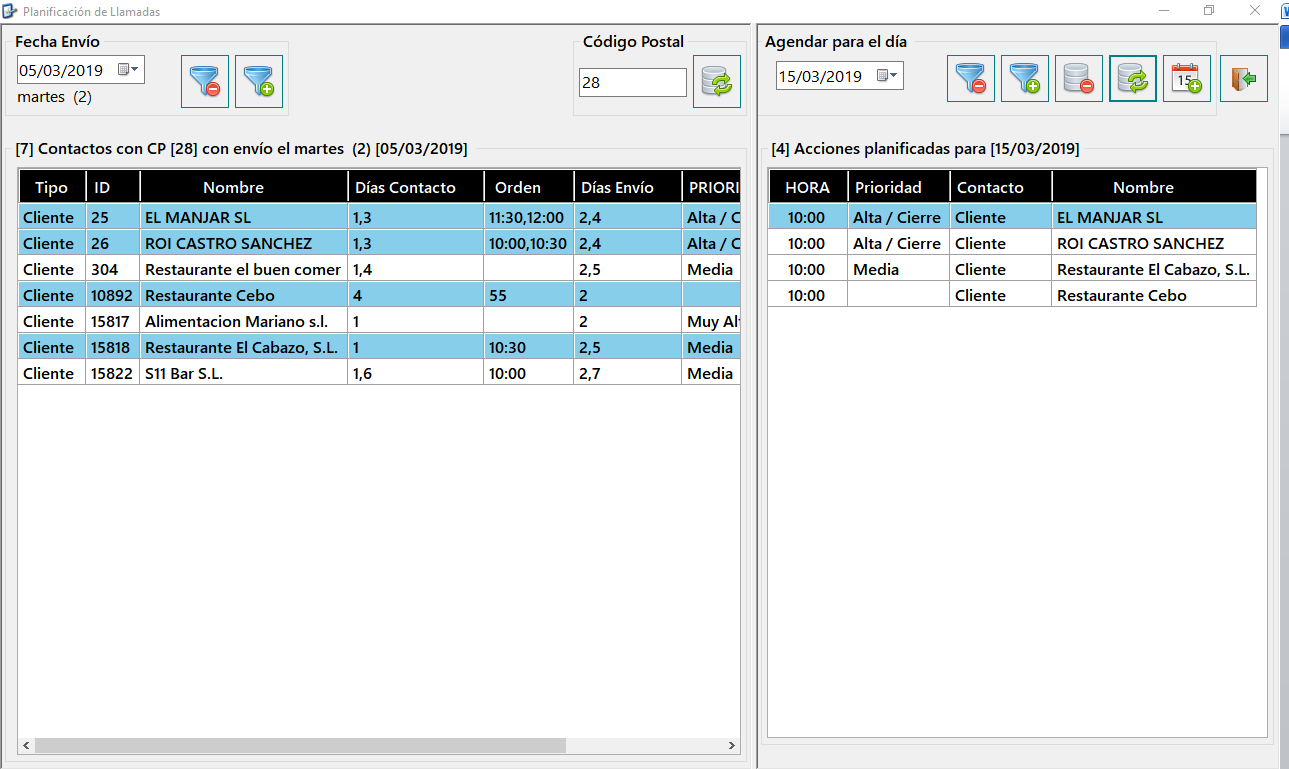Click the scroll right arrow of contacts table

[732, 746]
